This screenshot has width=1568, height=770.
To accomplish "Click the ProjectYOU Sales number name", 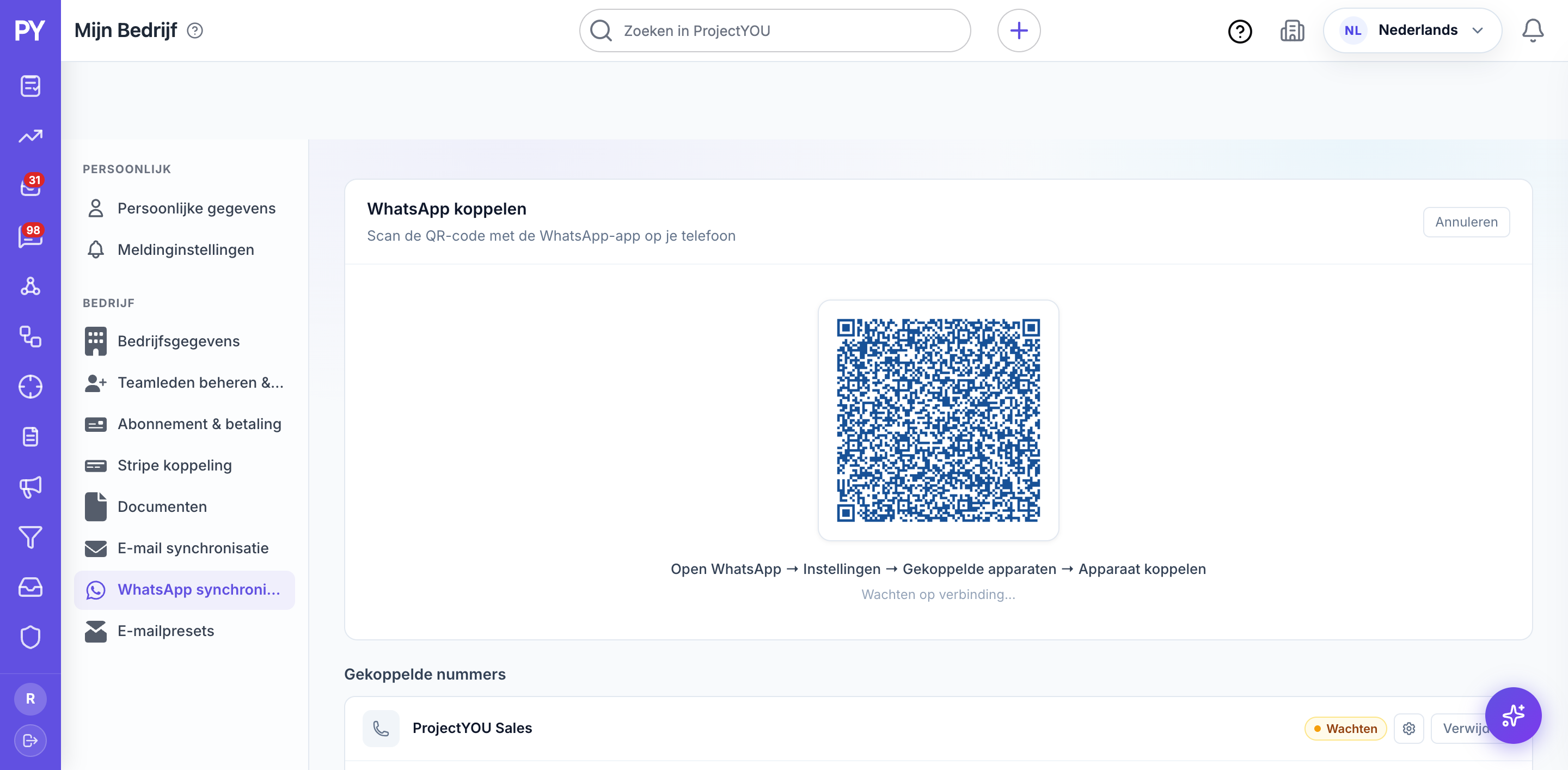I will [471, 728].
